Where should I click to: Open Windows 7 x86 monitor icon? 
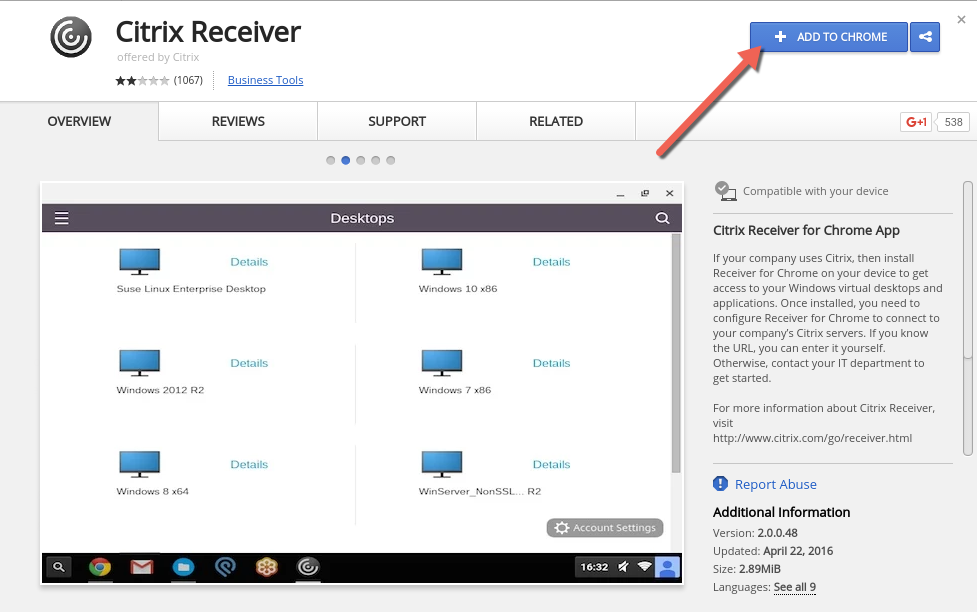442,363
